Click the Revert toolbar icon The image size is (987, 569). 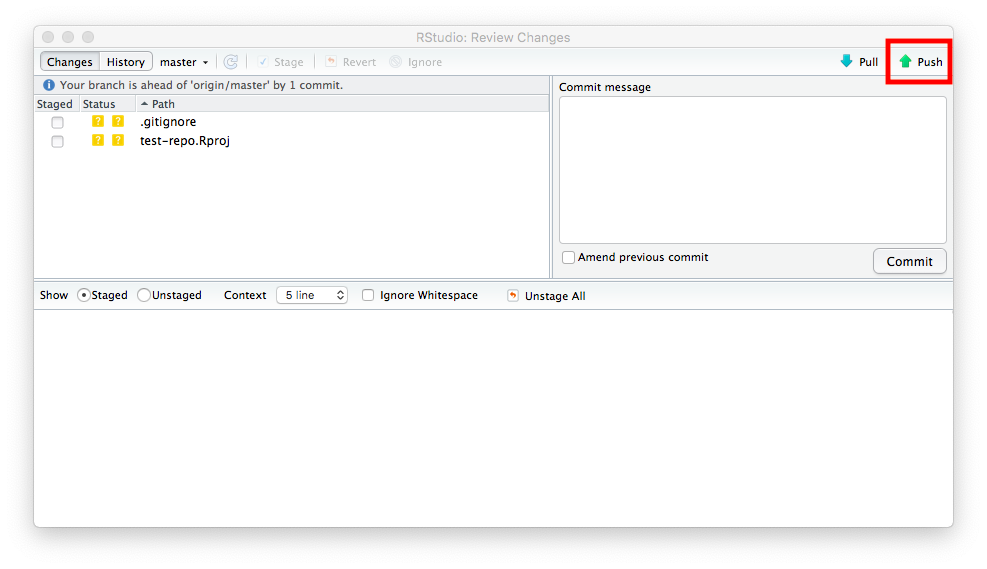[331, 62]
